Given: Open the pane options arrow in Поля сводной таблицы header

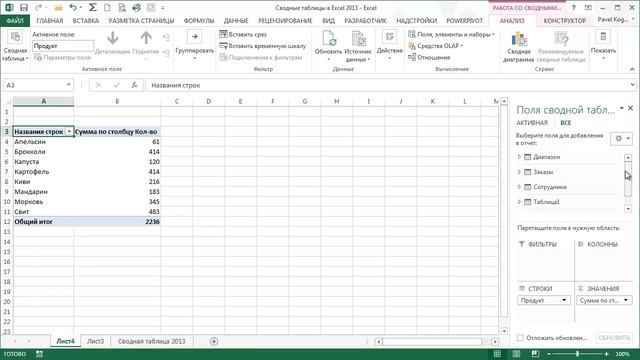Looking at the screenshot, I should [x=621, y=109].
